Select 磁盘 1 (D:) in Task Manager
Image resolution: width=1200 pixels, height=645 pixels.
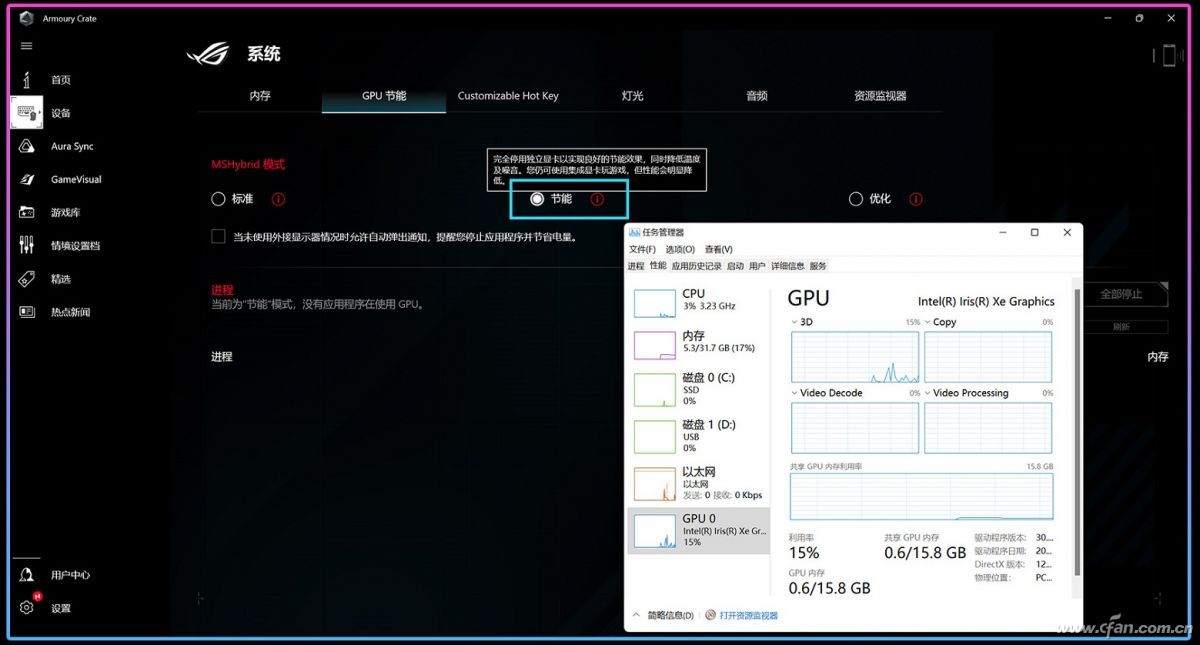point(698,436)
